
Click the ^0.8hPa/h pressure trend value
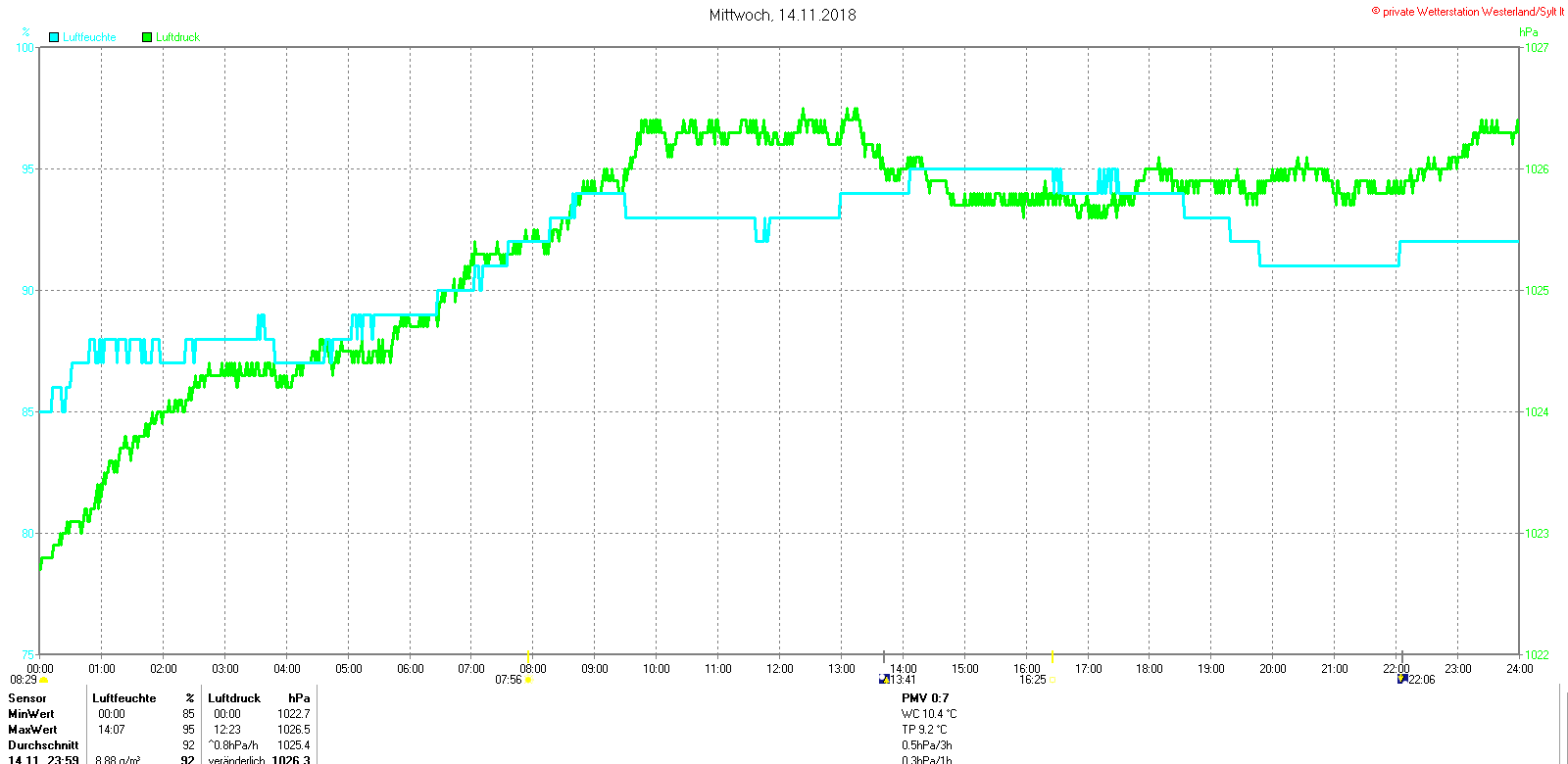click(233, 745)
